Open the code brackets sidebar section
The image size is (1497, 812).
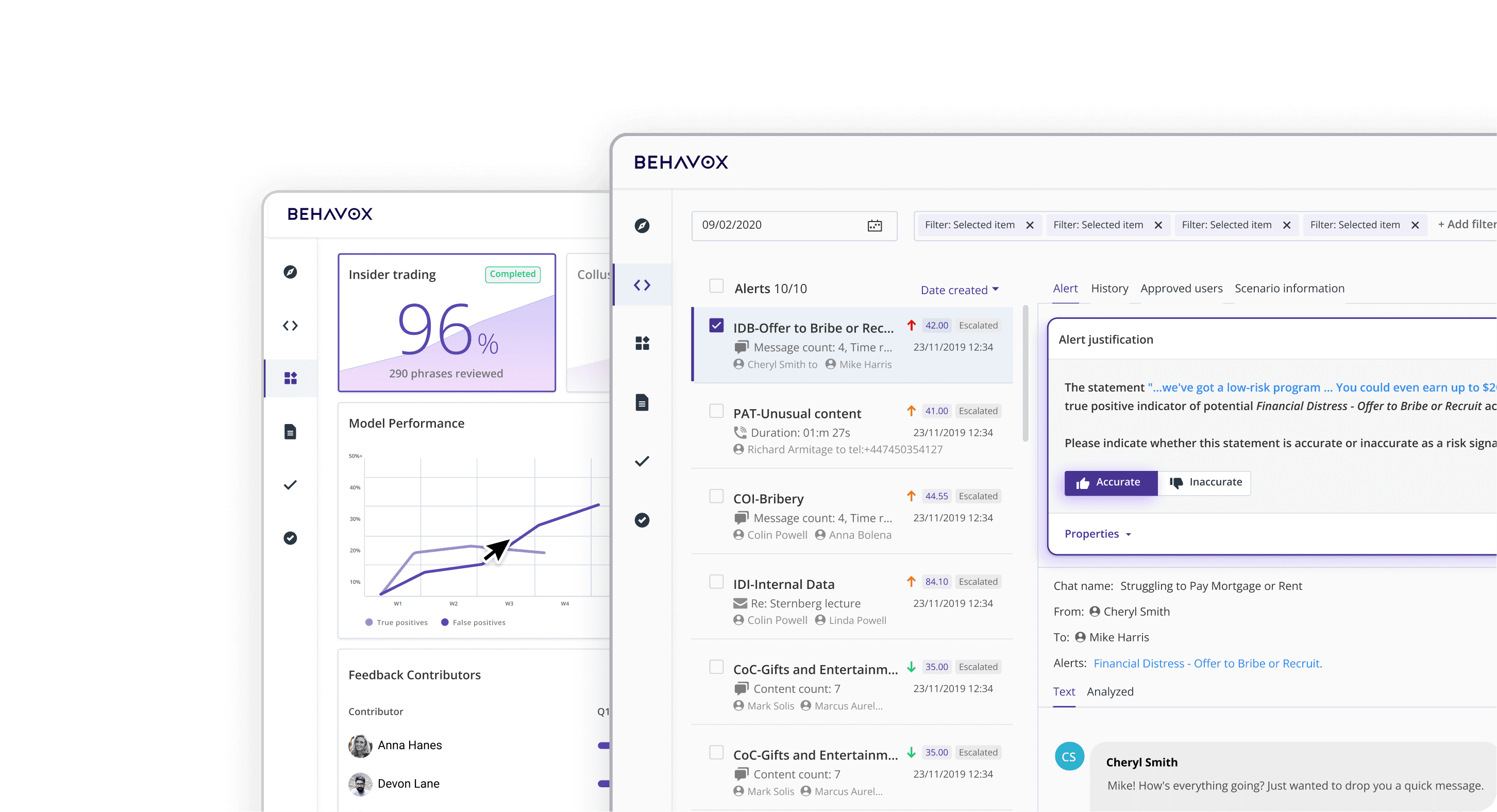[x=642, y=284]
